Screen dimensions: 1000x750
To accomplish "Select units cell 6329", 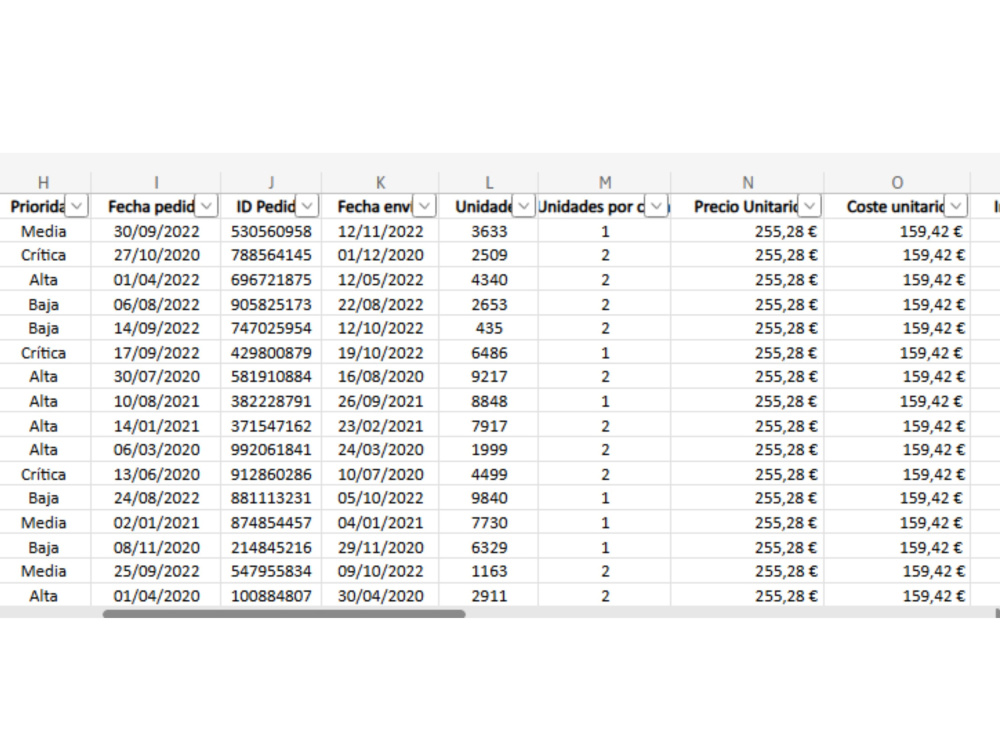I will (x=489, y=547).
